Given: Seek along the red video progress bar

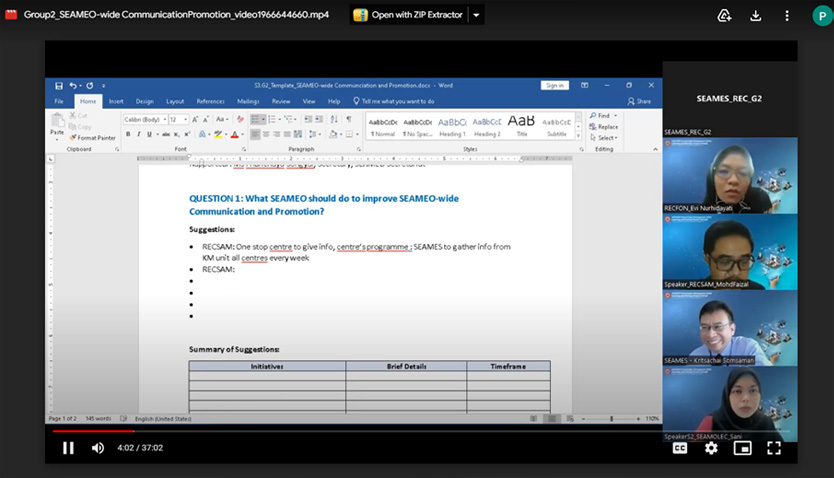Looking at the screenshot, I should [x=93, y=431].
